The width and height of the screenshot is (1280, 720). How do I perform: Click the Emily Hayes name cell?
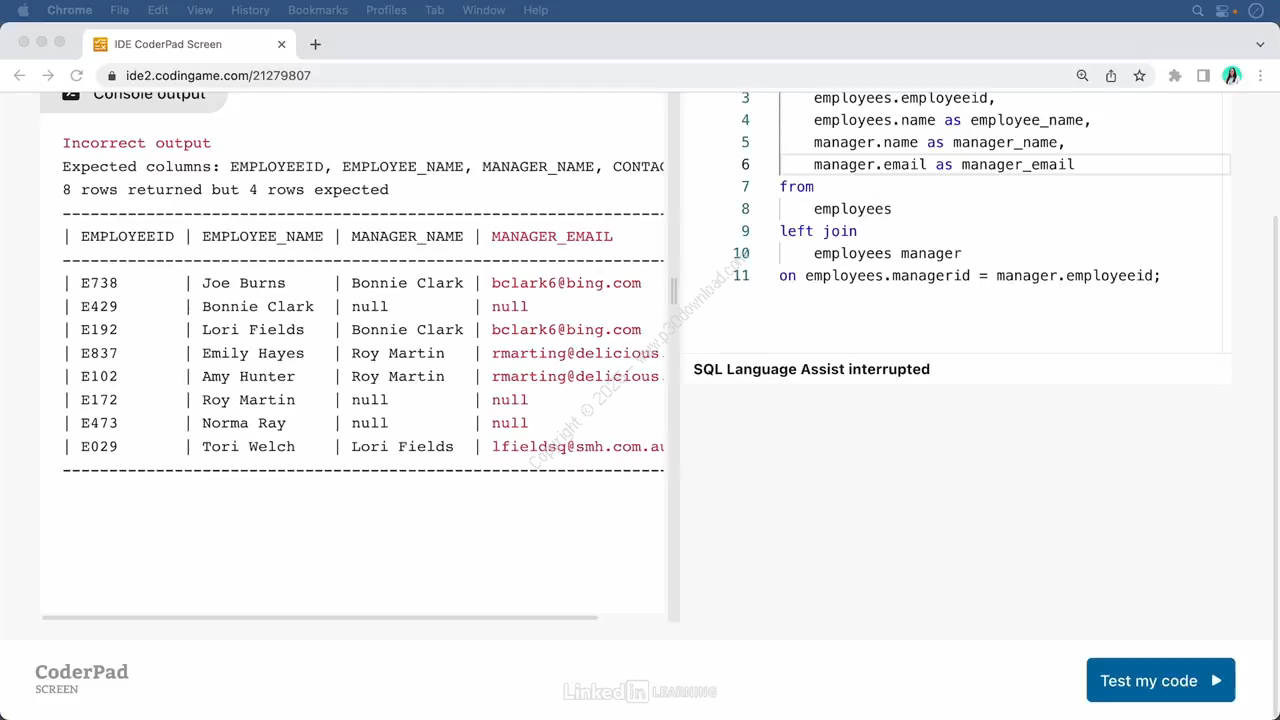point(253,353)
